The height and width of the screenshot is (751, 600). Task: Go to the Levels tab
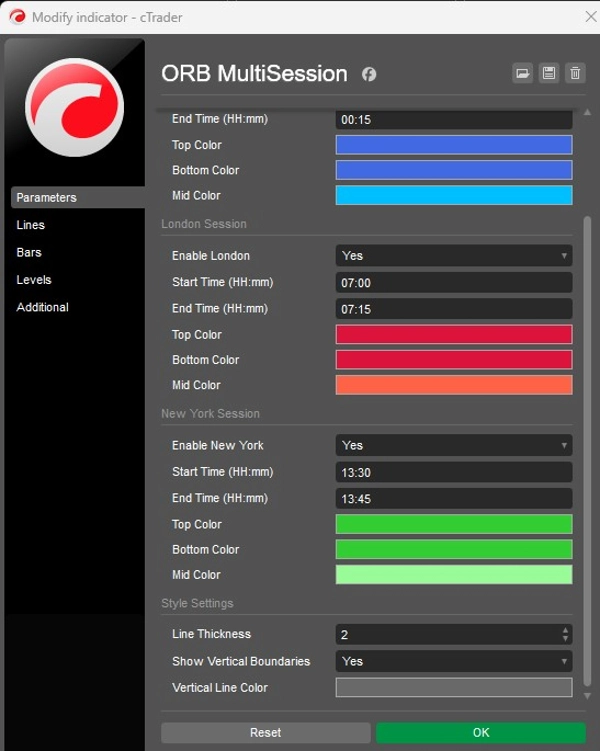pyautogui.click(x=34, y=280)
